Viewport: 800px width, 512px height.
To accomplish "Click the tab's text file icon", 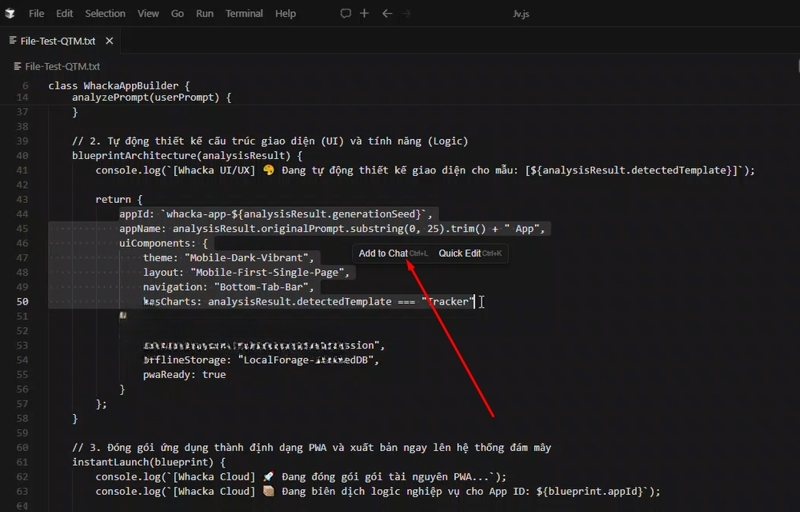I will 13,40.
